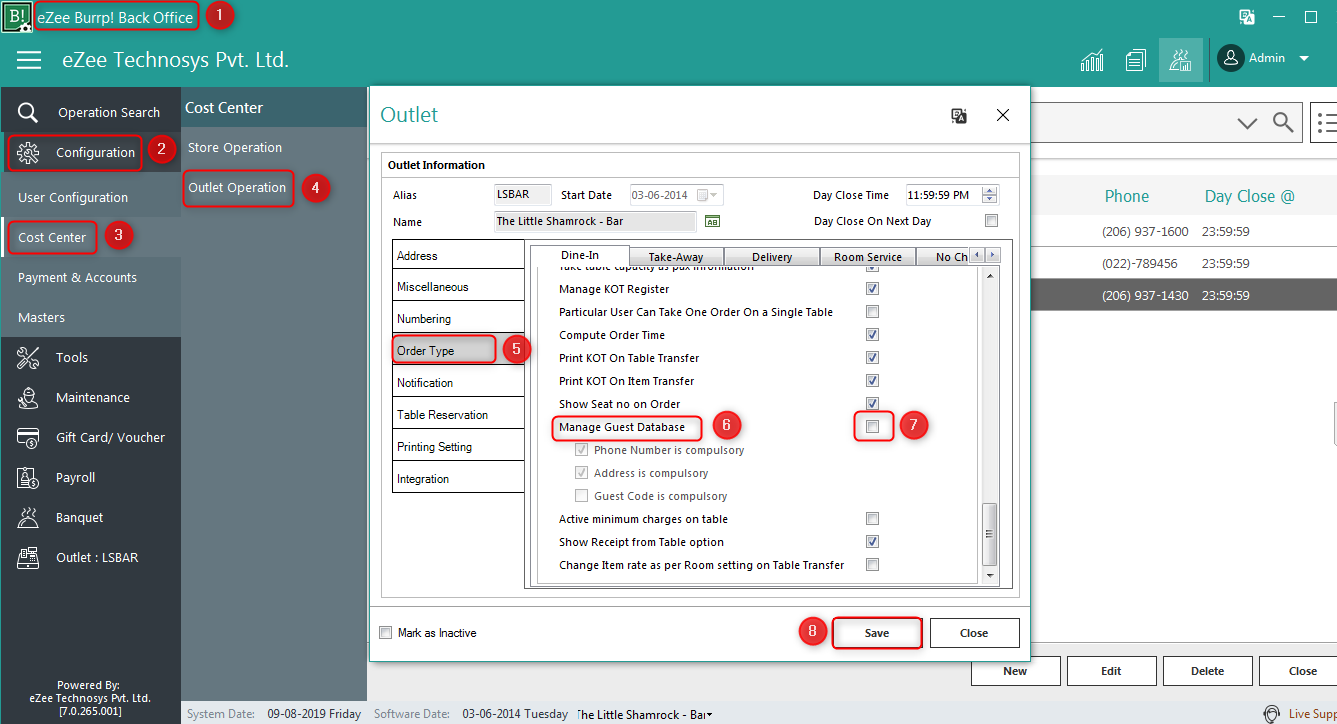The width and height of the screenshot is (1337, 724).
Task: Toggle Print KOT On Table Transfer checkbox
Action: click(872, 358)
